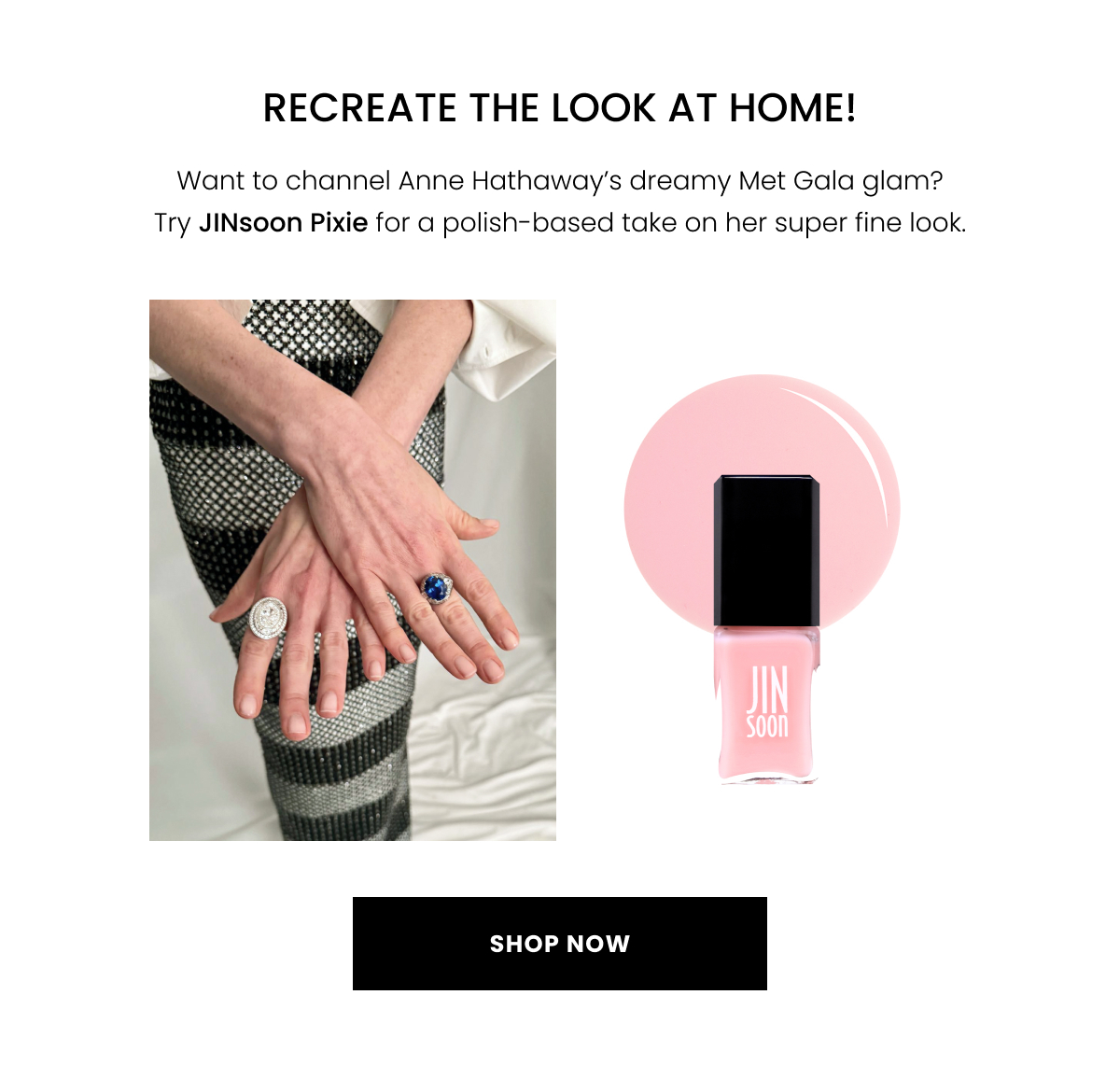This screenshot has height=1065, width=1120.
Task: Select the RECREATE THE LOOK AT HOME heading
Action: point(560,108)
